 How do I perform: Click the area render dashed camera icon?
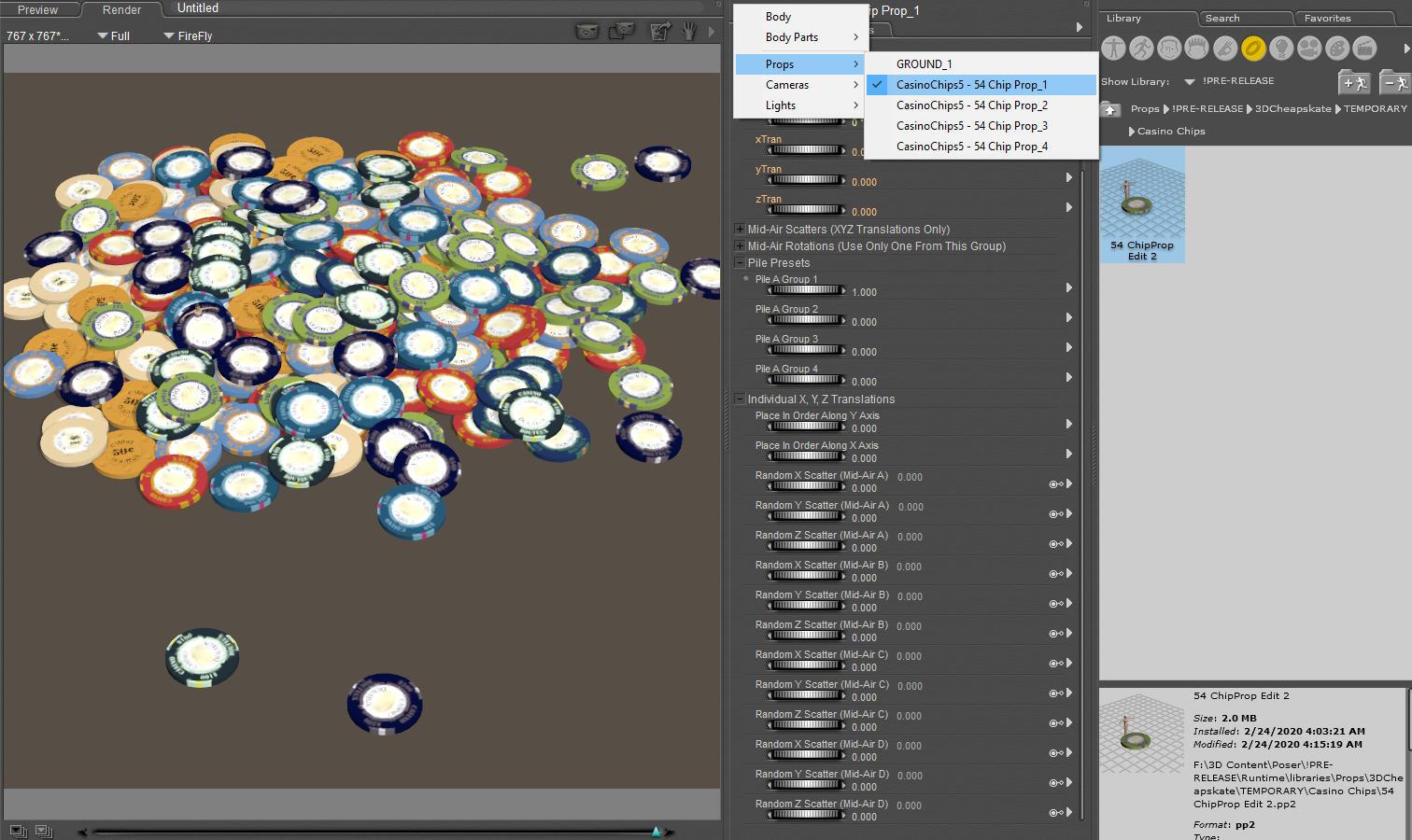[x=621, y=31]
